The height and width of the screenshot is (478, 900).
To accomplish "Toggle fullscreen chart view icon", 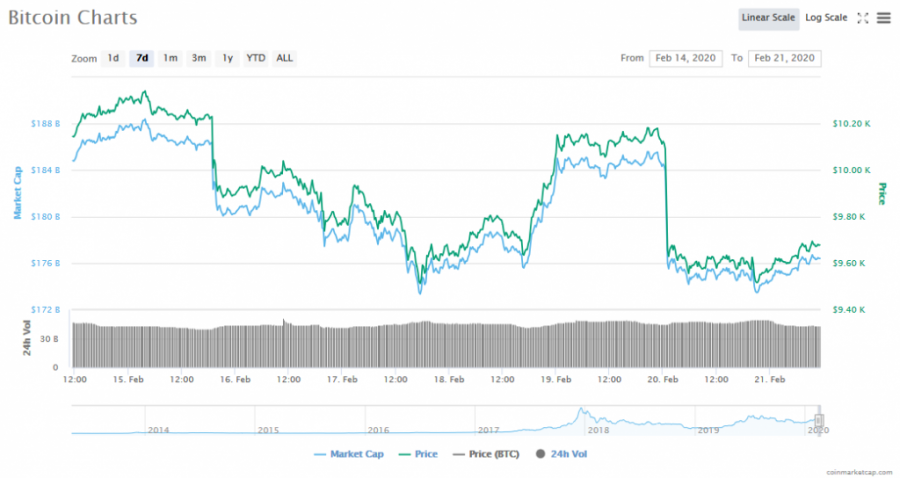I will 863,18.
